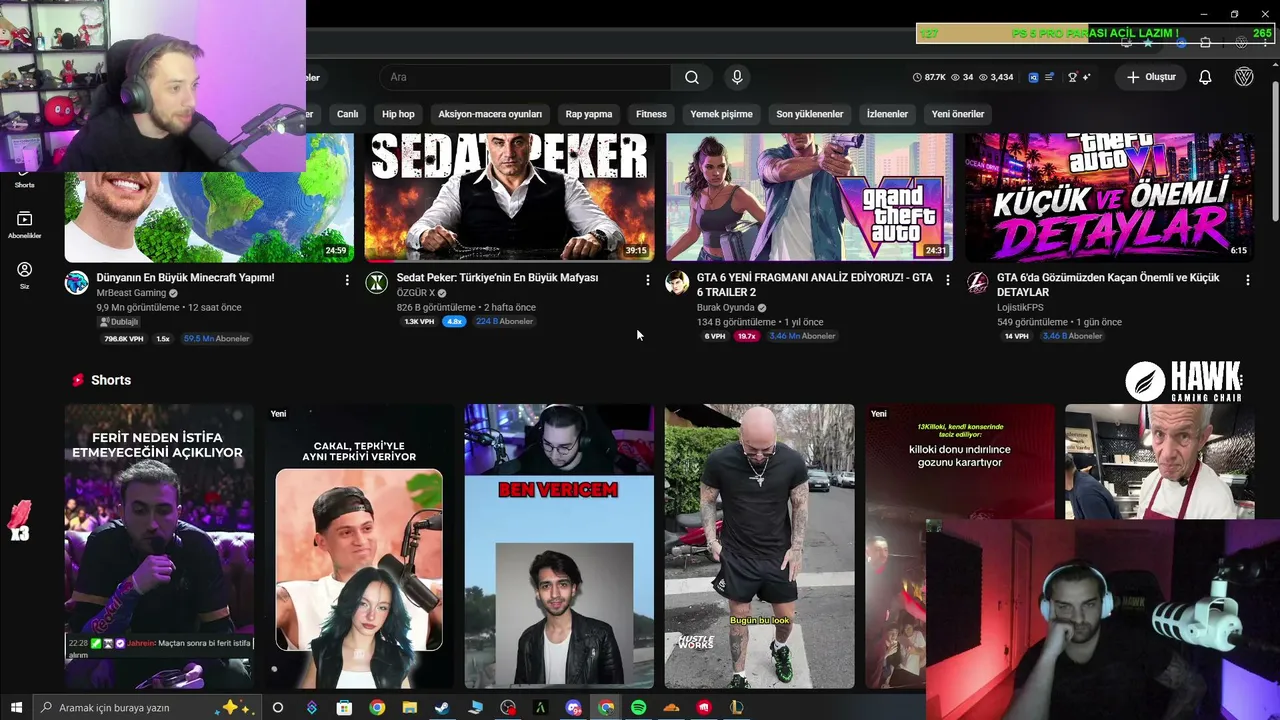Viewport: 1280px width, 720px height.
Task: Open options menu for Minecraft Yapımı video
Action: point(347,280)
